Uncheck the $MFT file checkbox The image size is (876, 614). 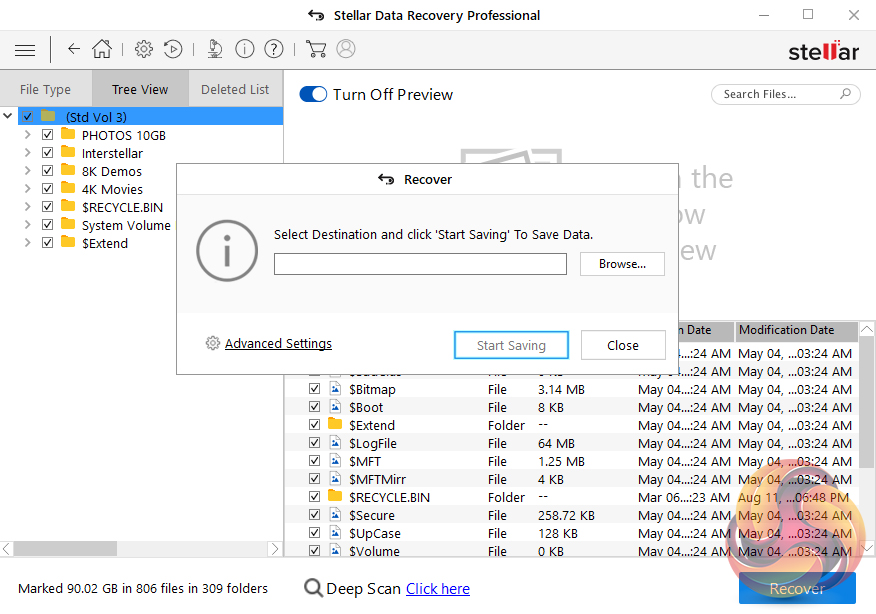click(x=315, y=461)
